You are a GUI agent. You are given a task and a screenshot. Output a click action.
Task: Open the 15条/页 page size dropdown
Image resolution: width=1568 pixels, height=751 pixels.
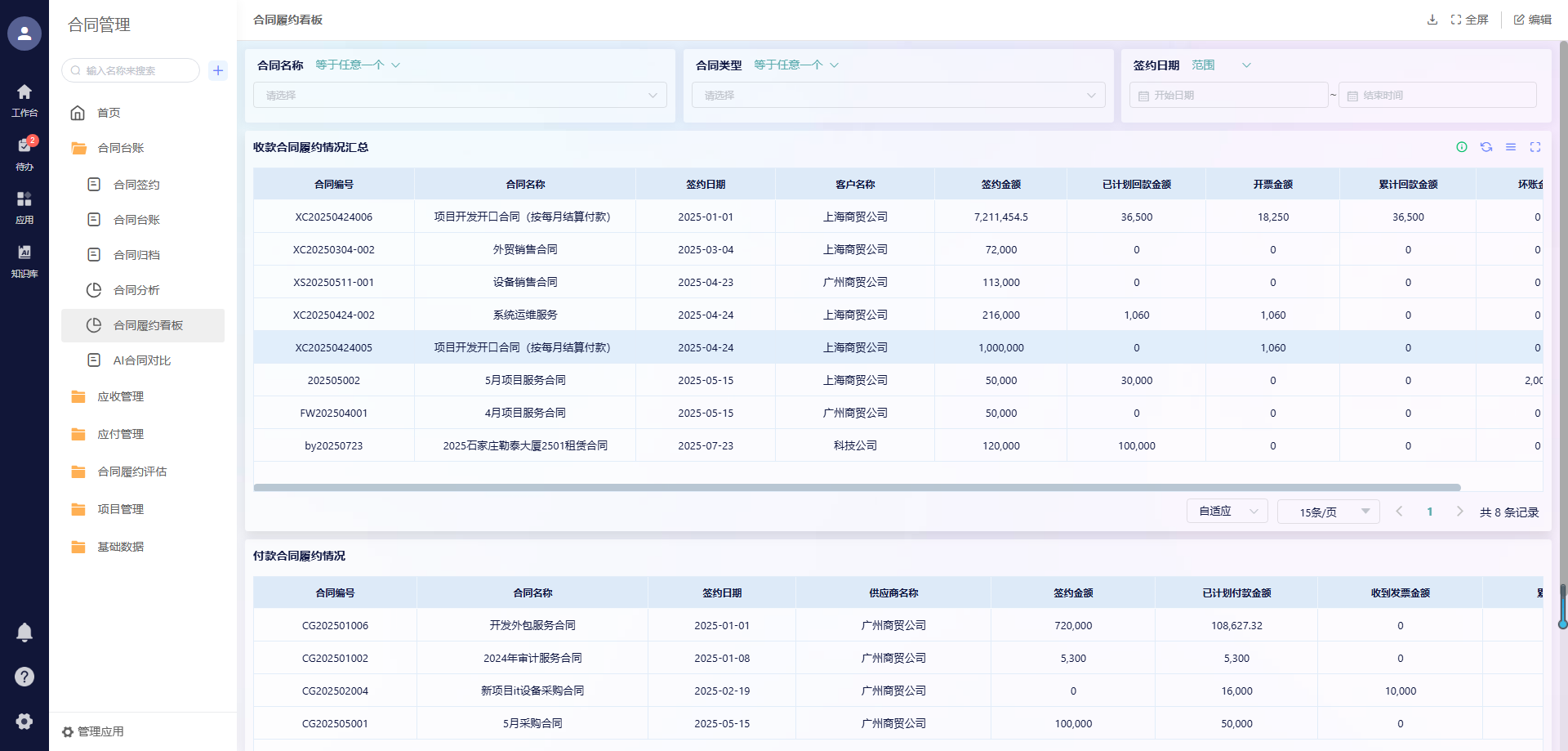1328,512
